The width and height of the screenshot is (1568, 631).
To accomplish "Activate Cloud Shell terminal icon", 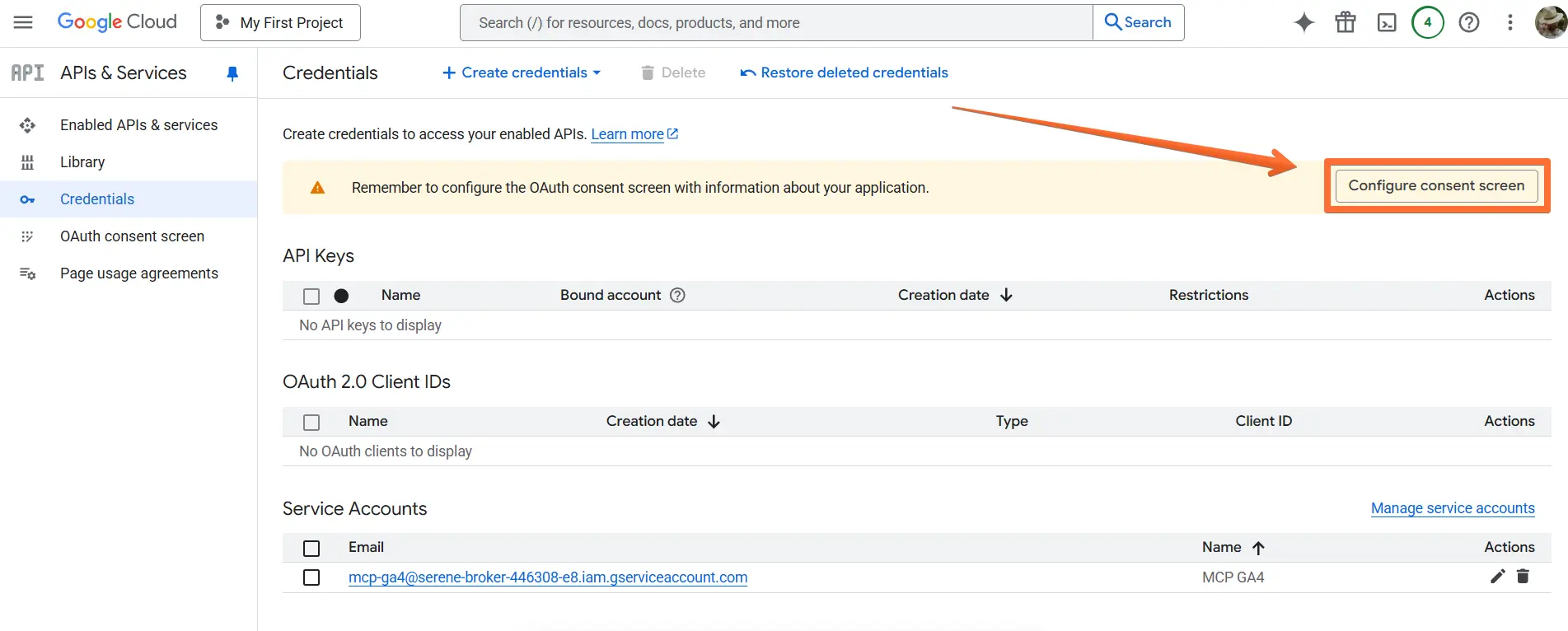I will click(x=1387, y=22).
